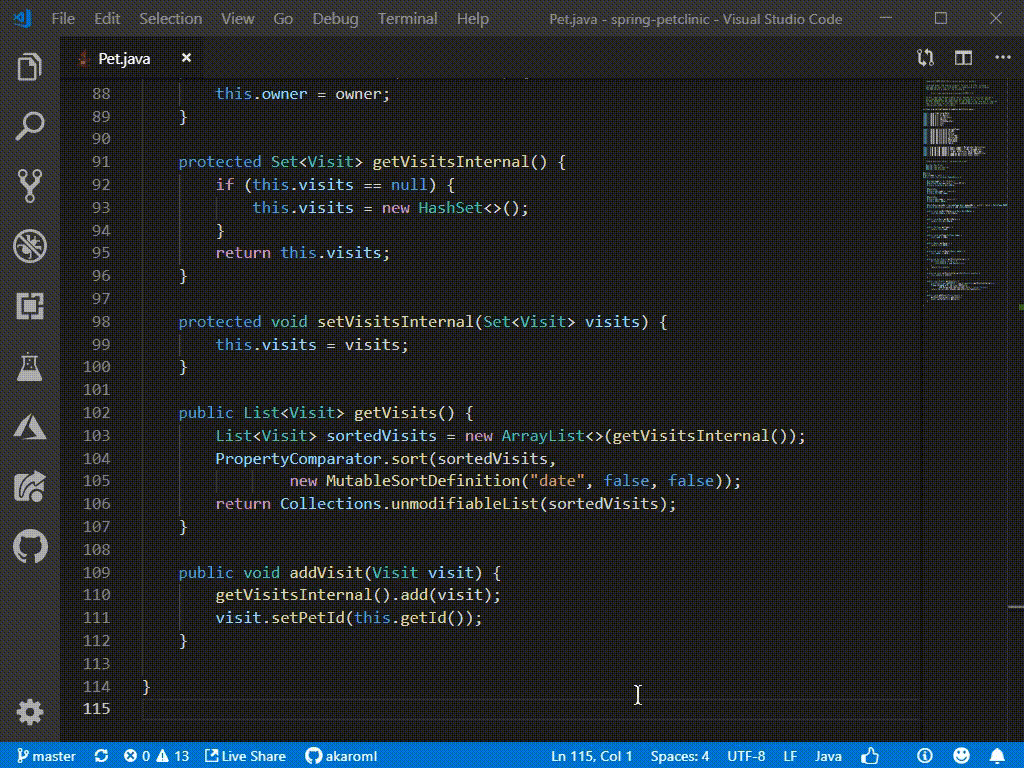Click the Manage gear icon

pyautogui.click(x=30, y=712)
